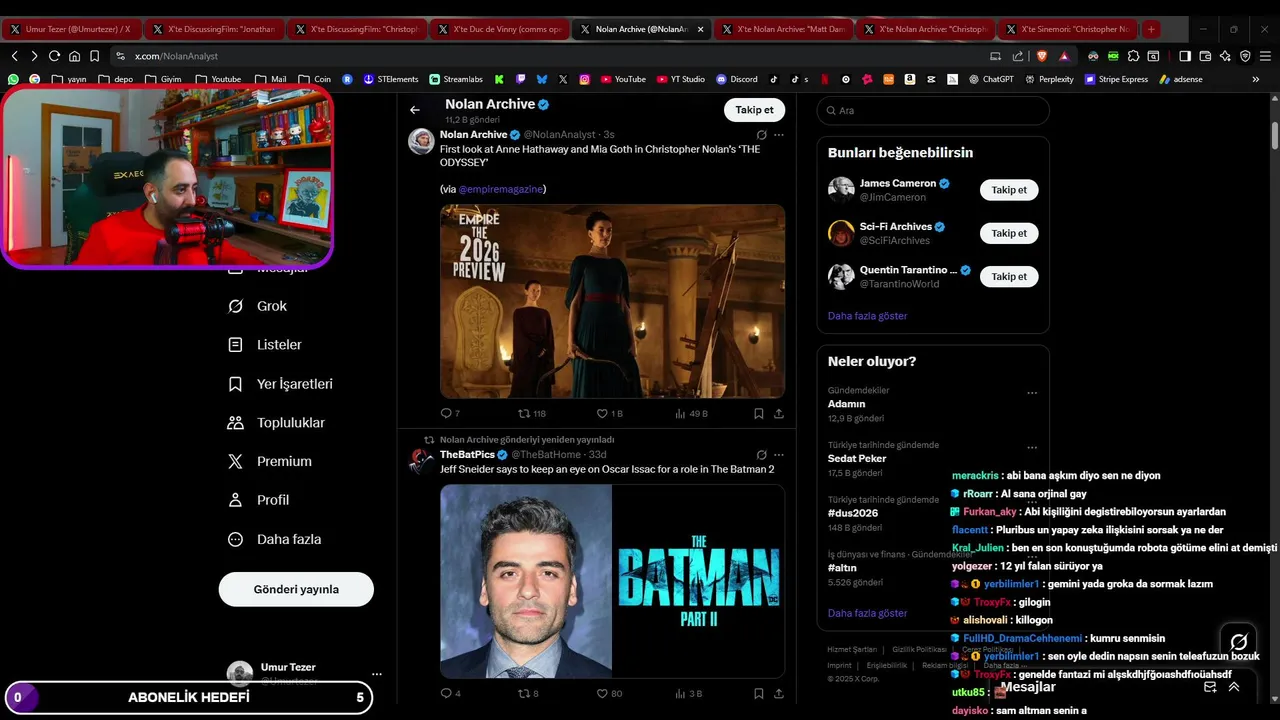
Task: Open the three-dot menu on the Odyssey post
Action: point(779,135)
